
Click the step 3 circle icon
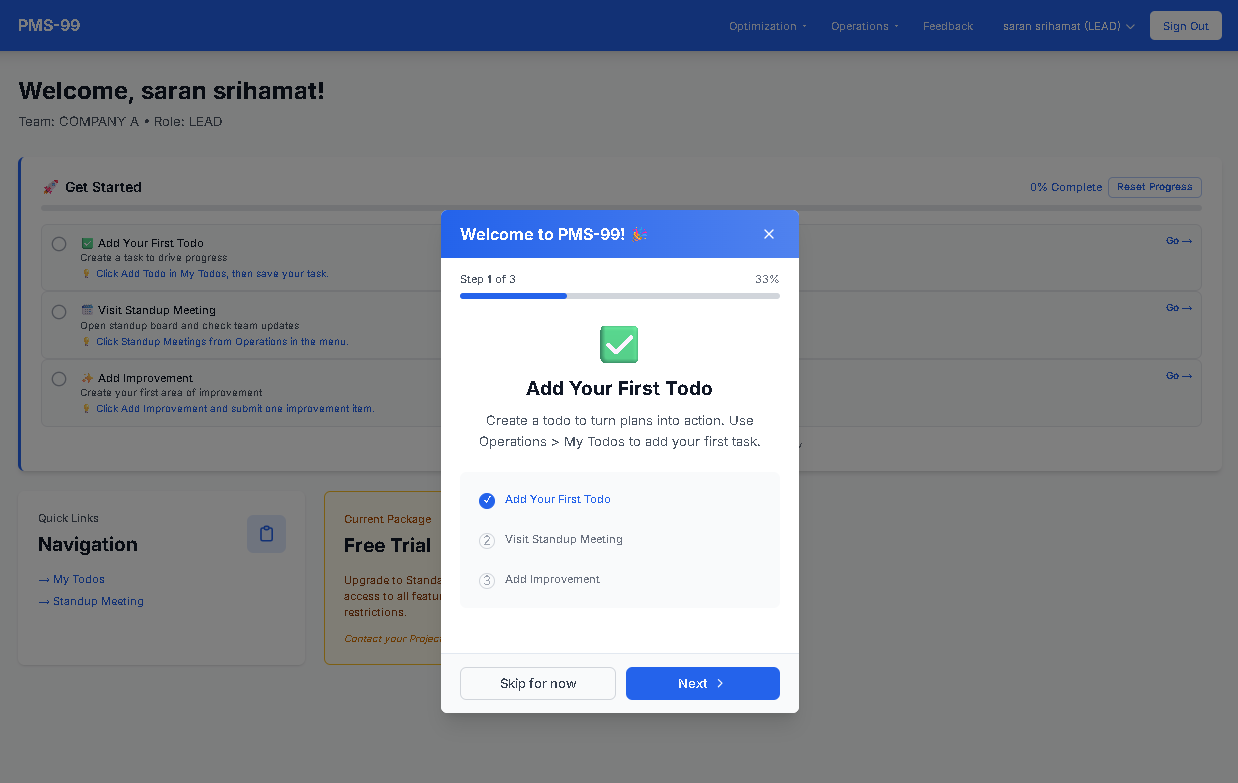pos(487,580)
